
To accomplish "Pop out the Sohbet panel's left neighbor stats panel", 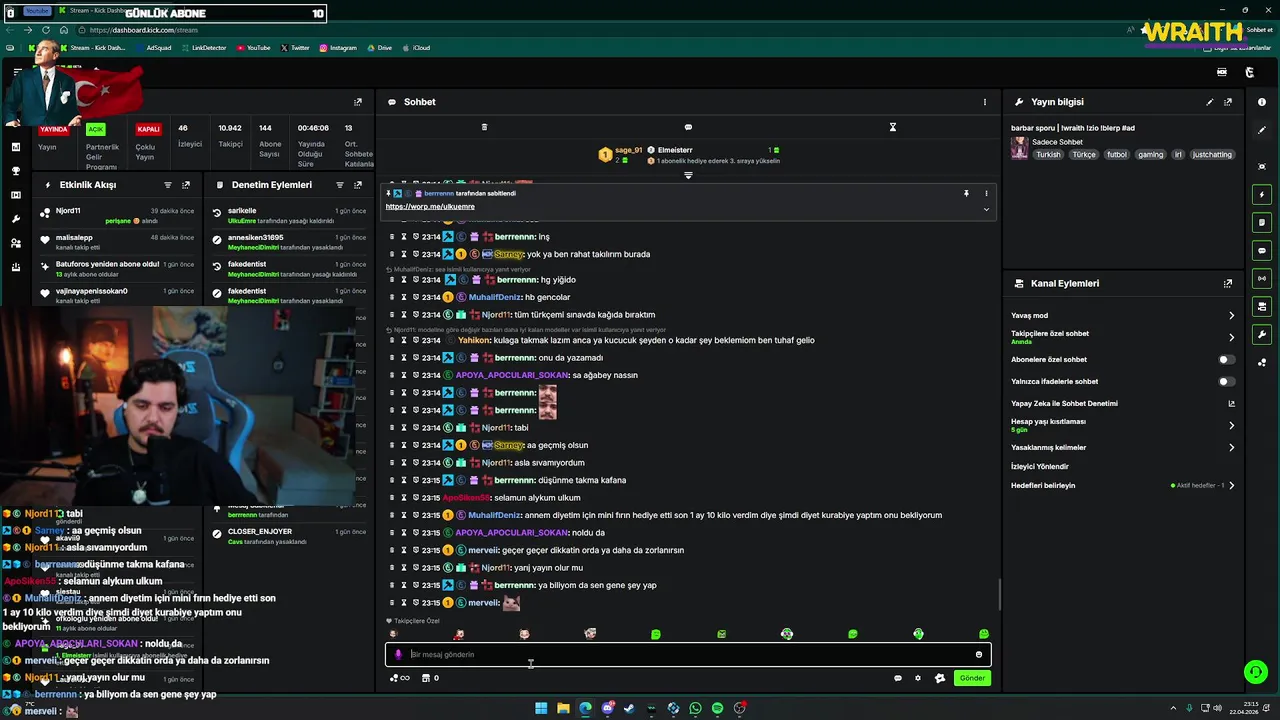I will click(x=358, y=102).
